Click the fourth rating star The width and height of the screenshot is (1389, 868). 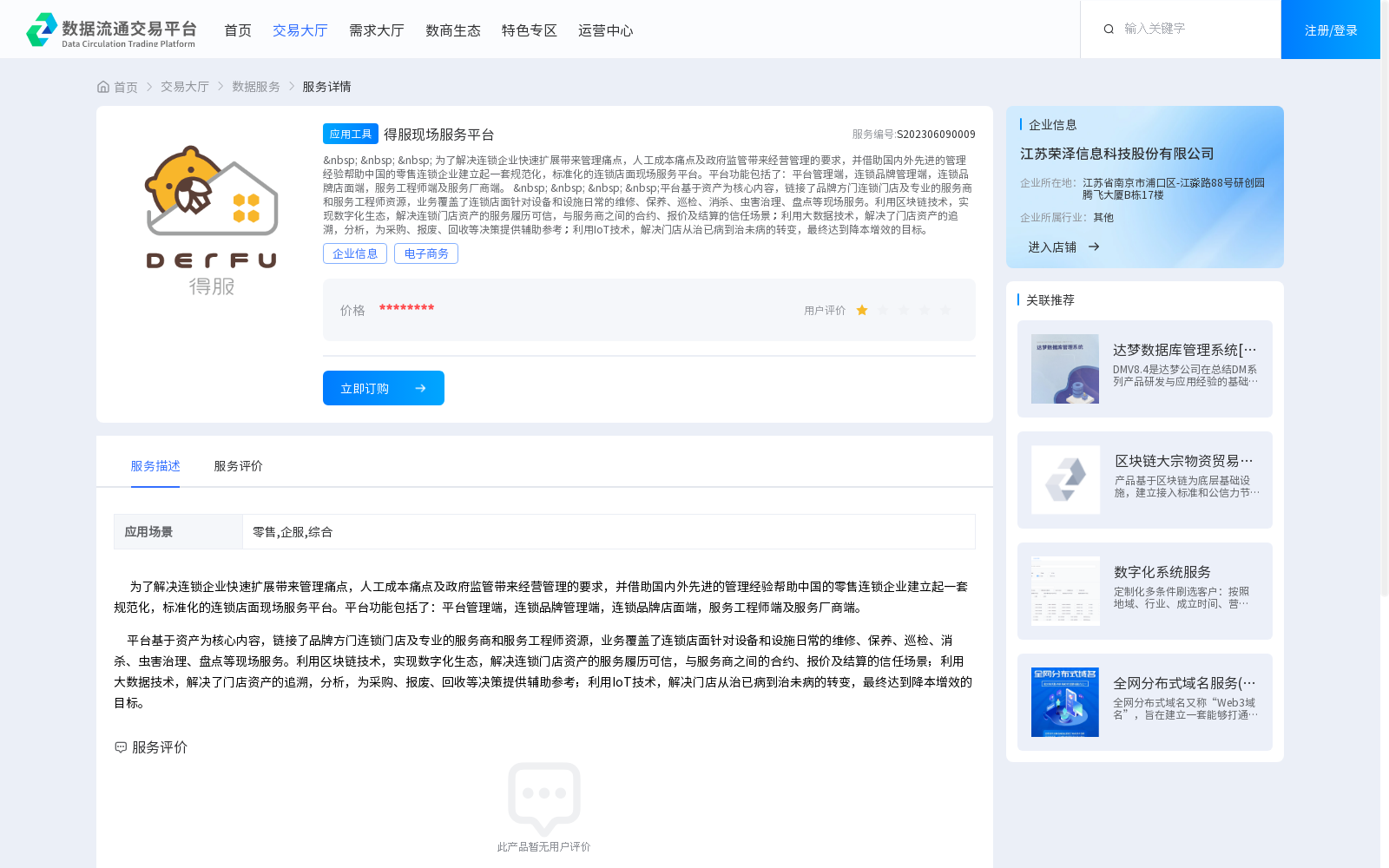925,310
